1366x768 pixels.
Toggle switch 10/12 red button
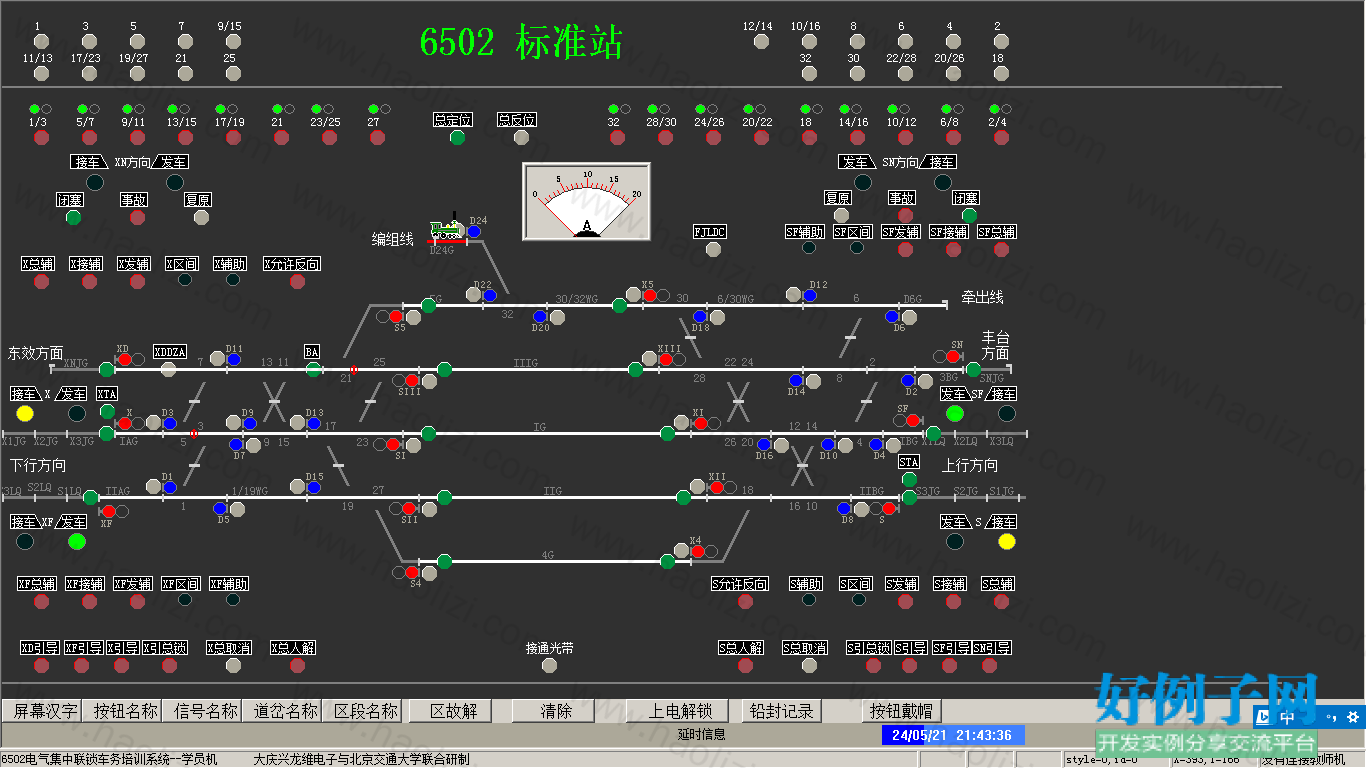point(905,137)
